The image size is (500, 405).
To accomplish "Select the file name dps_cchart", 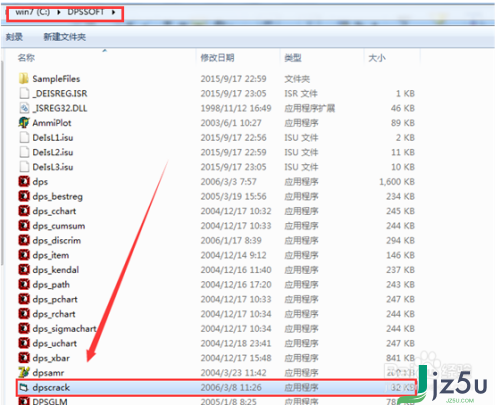I will click(54, 211).
